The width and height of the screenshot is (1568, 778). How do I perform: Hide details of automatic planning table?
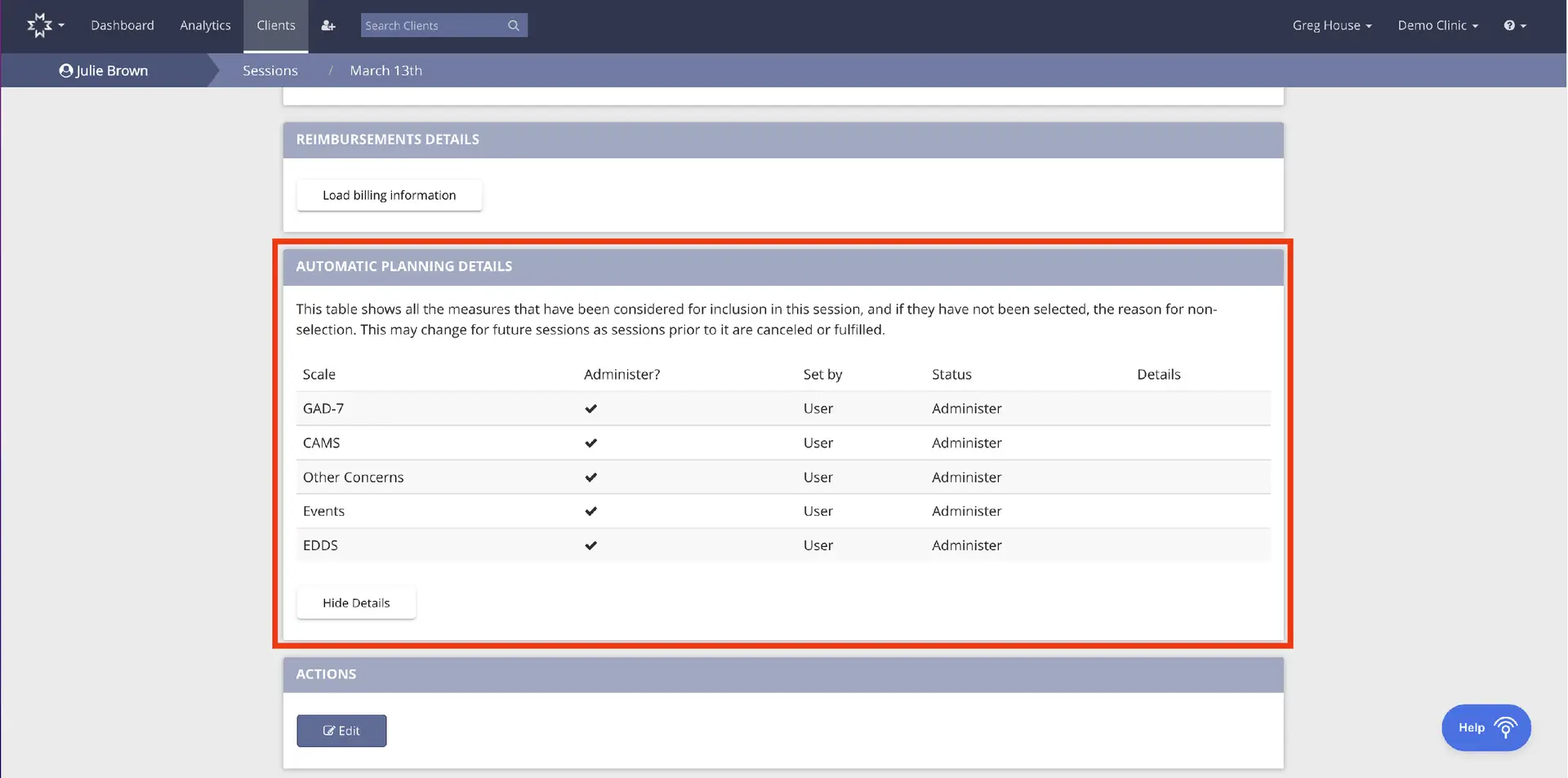tap(355, 602)
